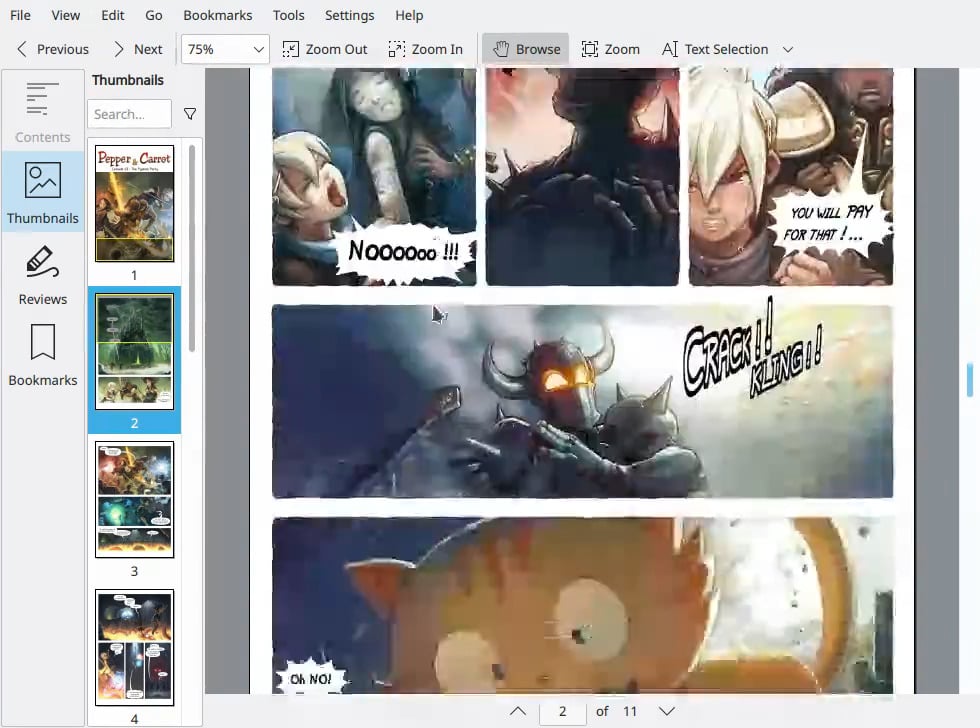Screen dimensions: 980x728
Task: Click the 'Crack!! Kling!!' comic panel
Action: tap(582, 401)
